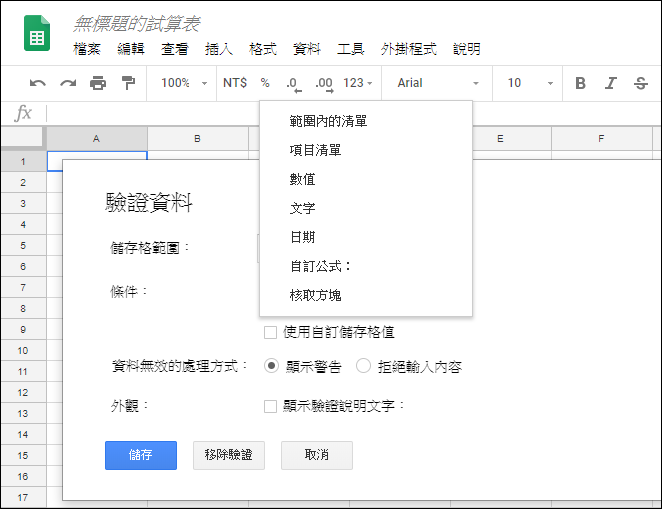The width and height of the screenshot is (662, 509).
Task: Open the 123 number format dropdown
Action: pyautogui.click(x=358, y=83)
